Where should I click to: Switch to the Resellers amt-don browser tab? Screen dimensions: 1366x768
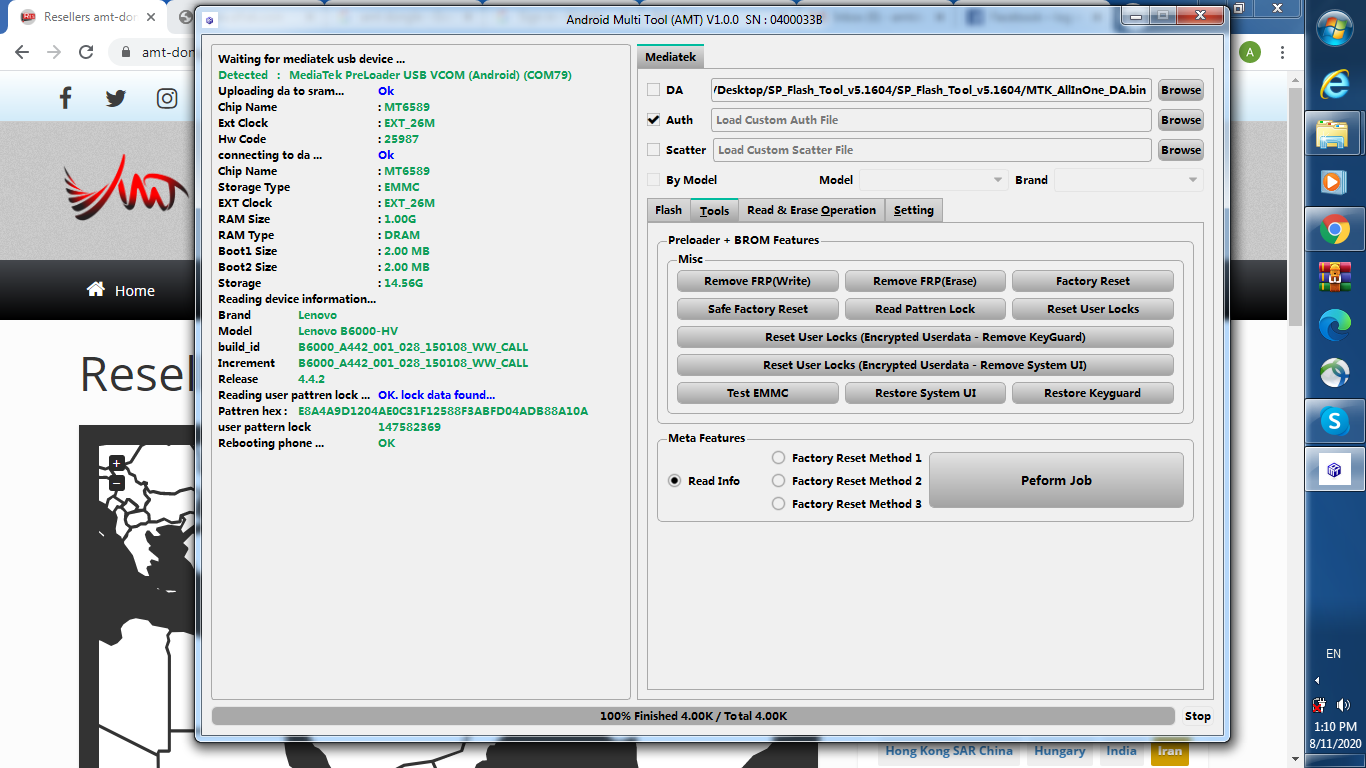click(x=86, y=17)
